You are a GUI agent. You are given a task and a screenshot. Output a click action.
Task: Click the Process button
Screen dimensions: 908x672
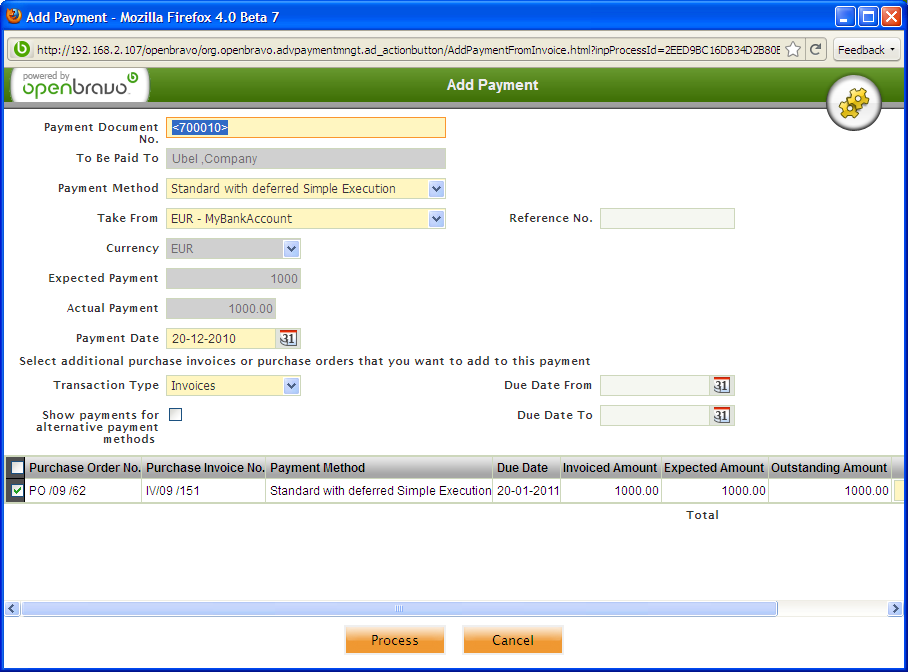395,640
